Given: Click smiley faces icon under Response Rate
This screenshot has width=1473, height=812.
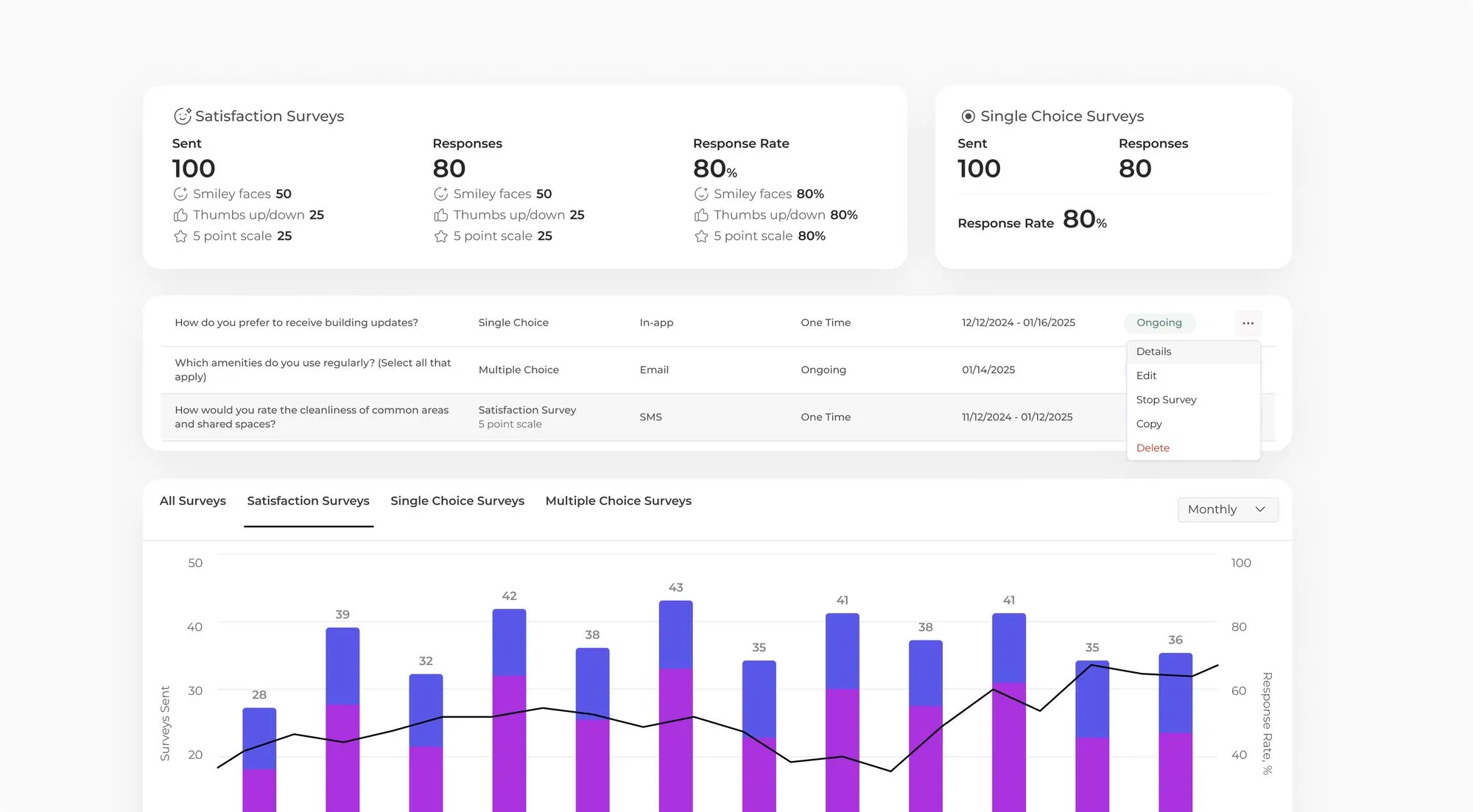Looking at the screenshot, I should click(x=701, y=194).
